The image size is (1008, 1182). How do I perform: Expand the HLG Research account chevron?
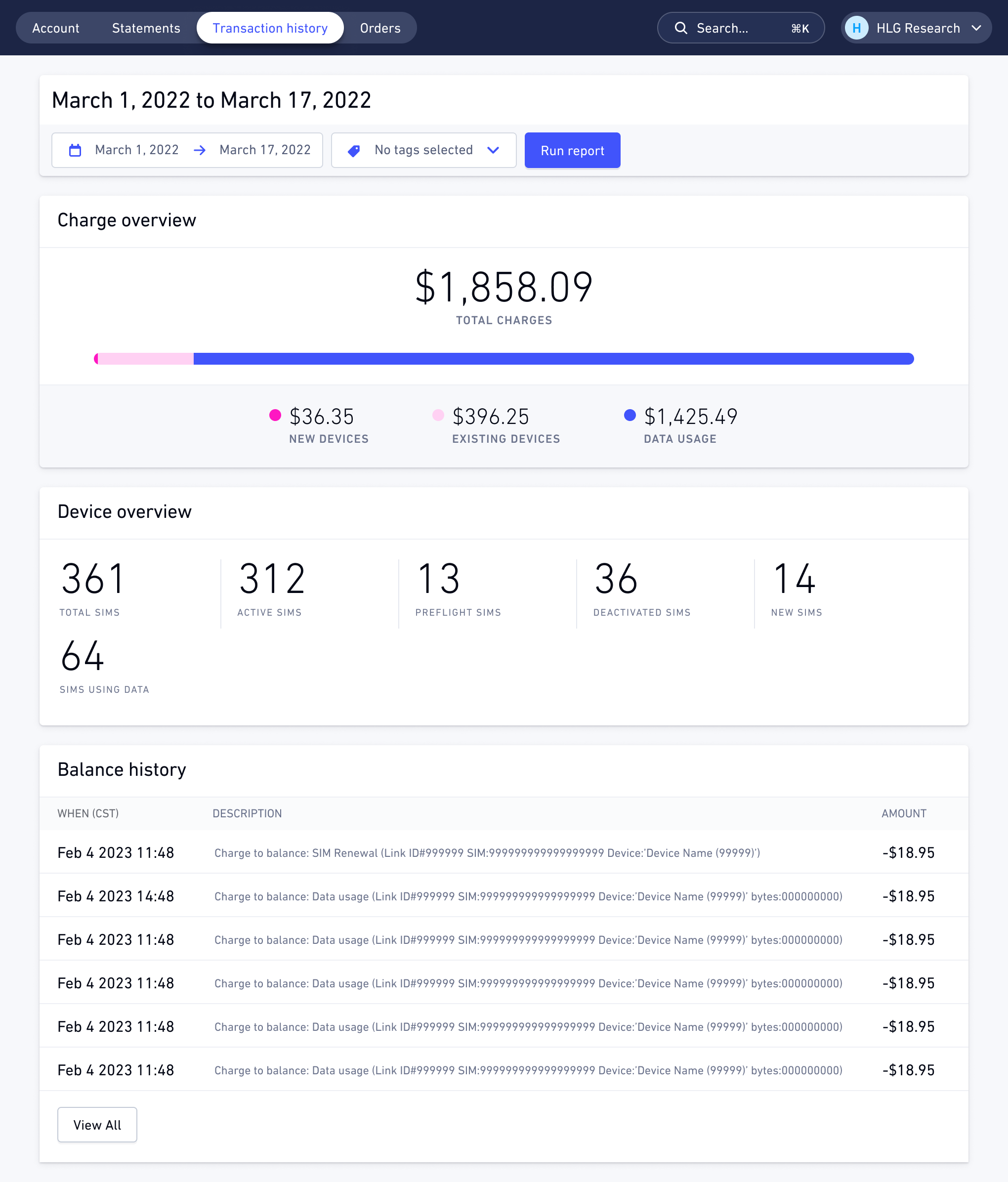click(x=976, y=28)
